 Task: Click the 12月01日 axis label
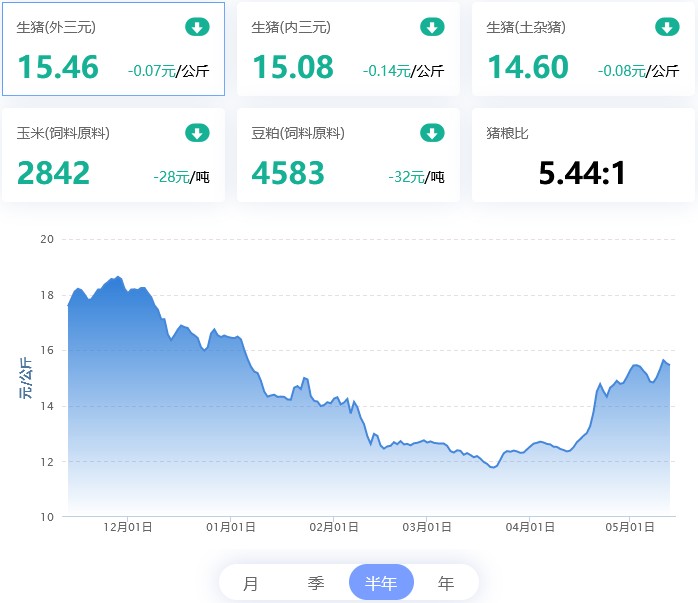click(x=128, y=527)
